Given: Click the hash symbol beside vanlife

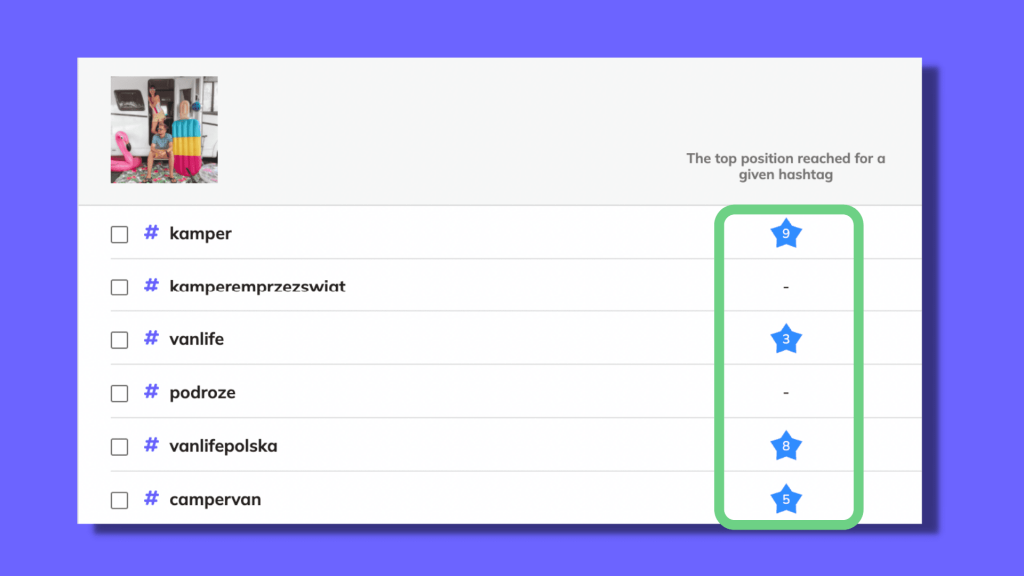Looking at the screenshot, I should tap(152, 338).
